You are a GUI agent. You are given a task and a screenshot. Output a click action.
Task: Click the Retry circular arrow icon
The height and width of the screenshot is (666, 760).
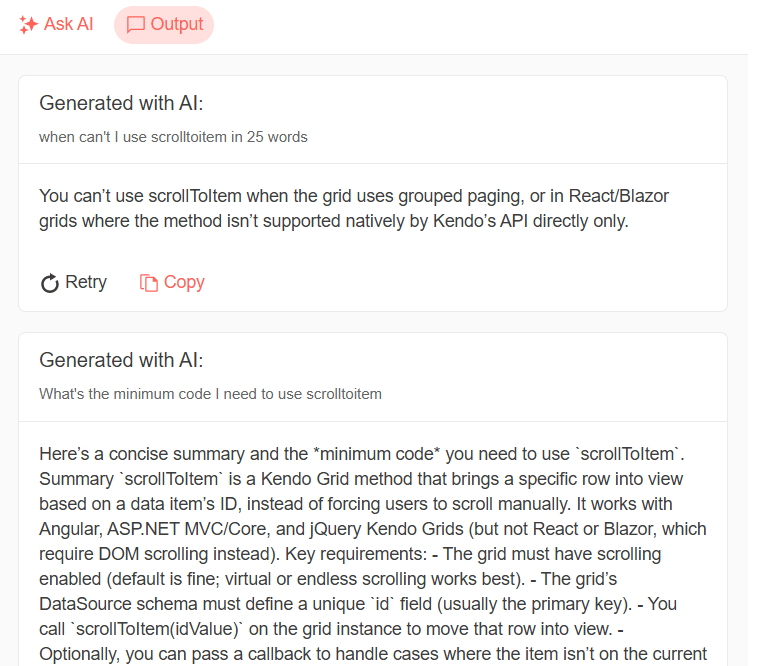point(50,283)
